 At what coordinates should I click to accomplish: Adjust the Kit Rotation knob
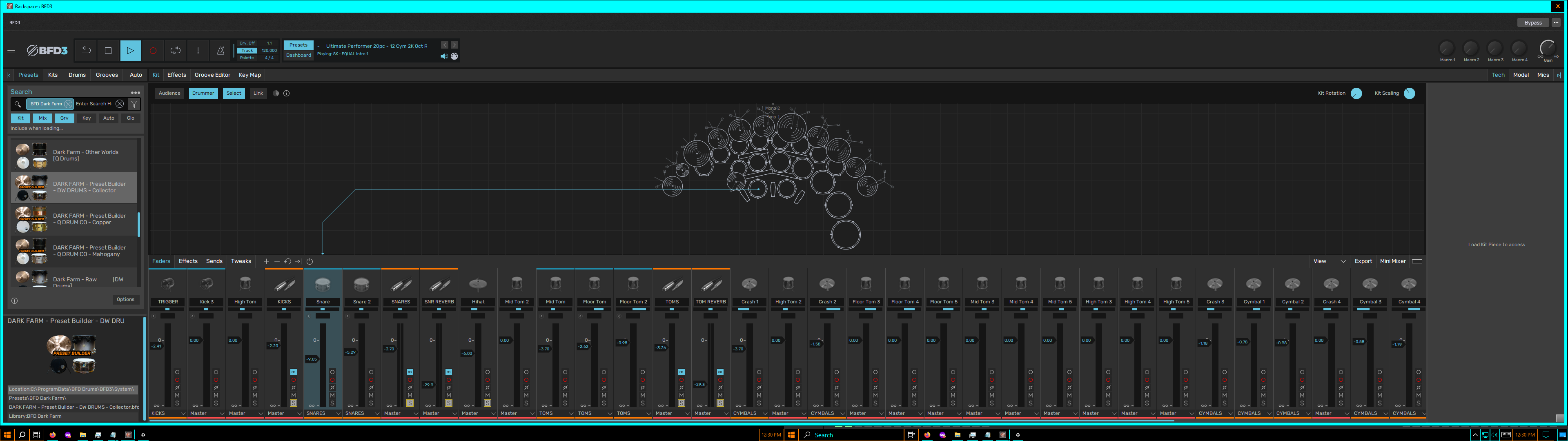click(1356, 93)
